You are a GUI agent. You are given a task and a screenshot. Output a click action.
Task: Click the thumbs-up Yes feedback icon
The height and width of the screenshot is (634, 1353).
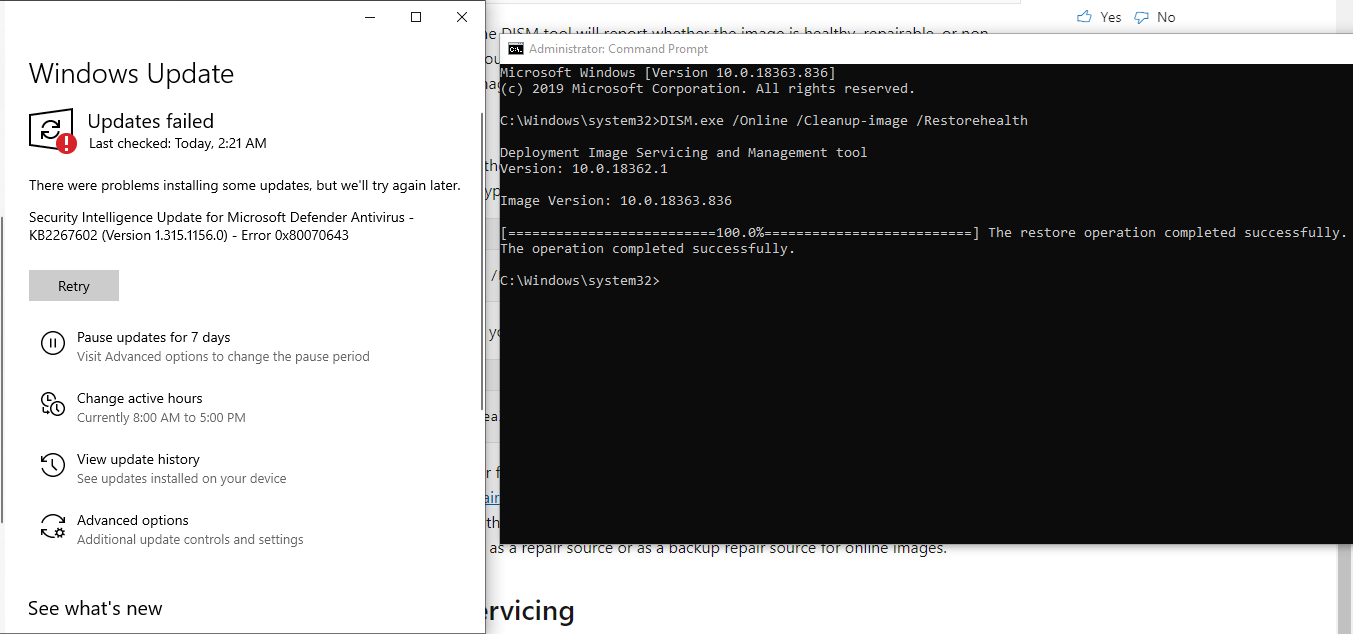point(1084,17)
